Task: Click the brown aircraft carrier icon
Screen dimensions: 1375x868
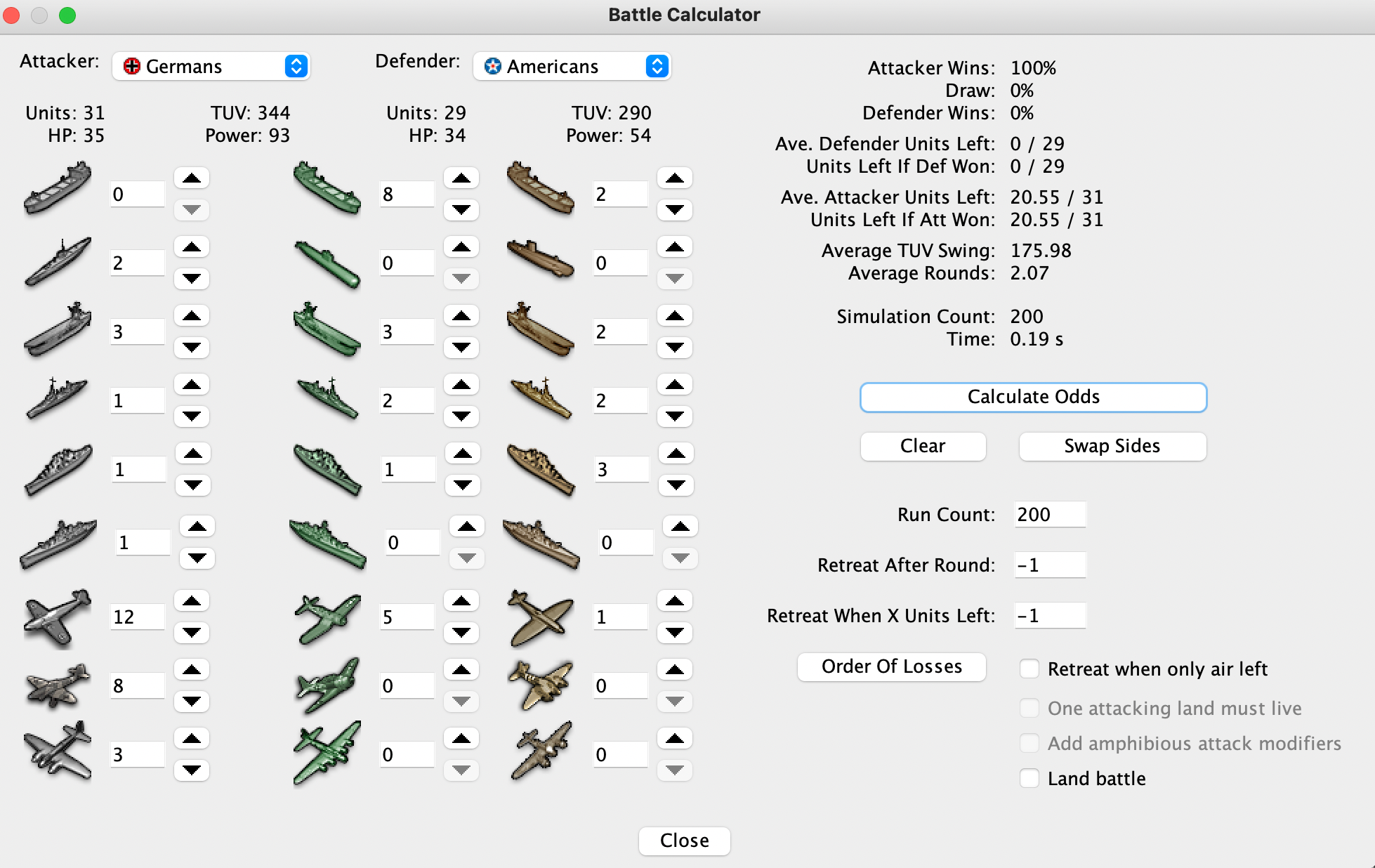Action: point(541,330)
